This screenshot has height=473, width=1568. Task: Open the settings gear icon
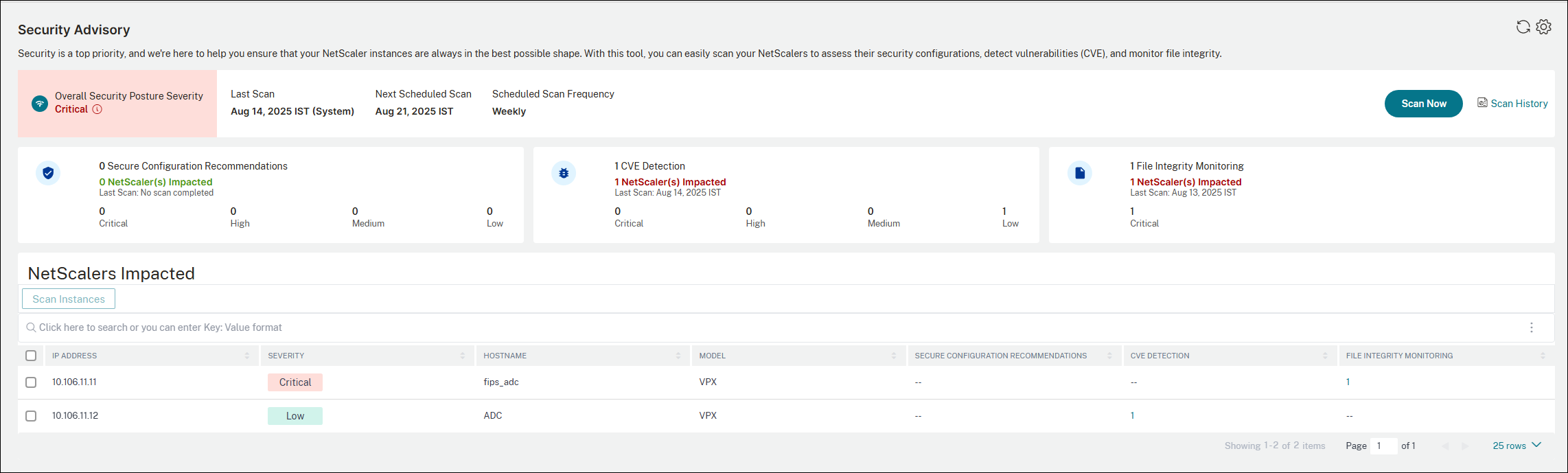point(1543,27)
